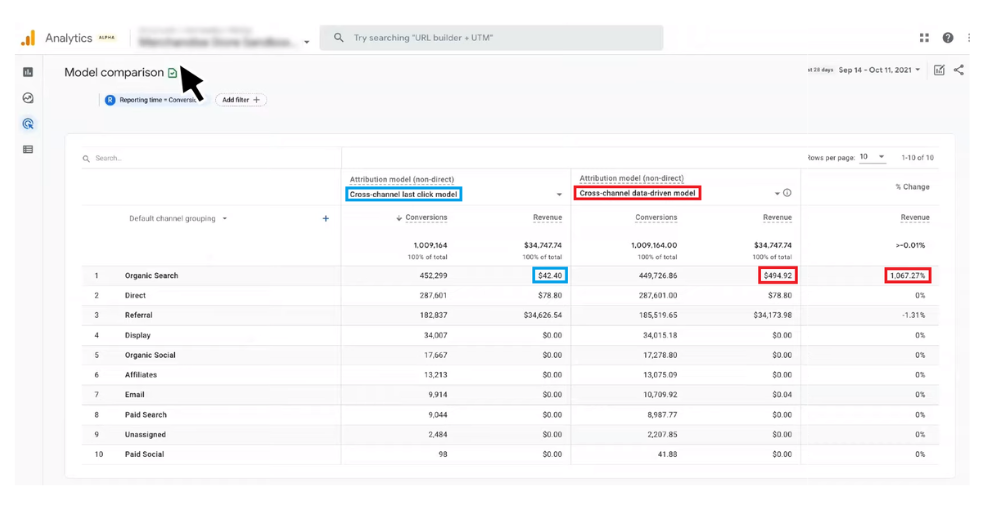
Task: Open the date range picker Sep 14 - Oct 11
Action: tap(880, 70)
